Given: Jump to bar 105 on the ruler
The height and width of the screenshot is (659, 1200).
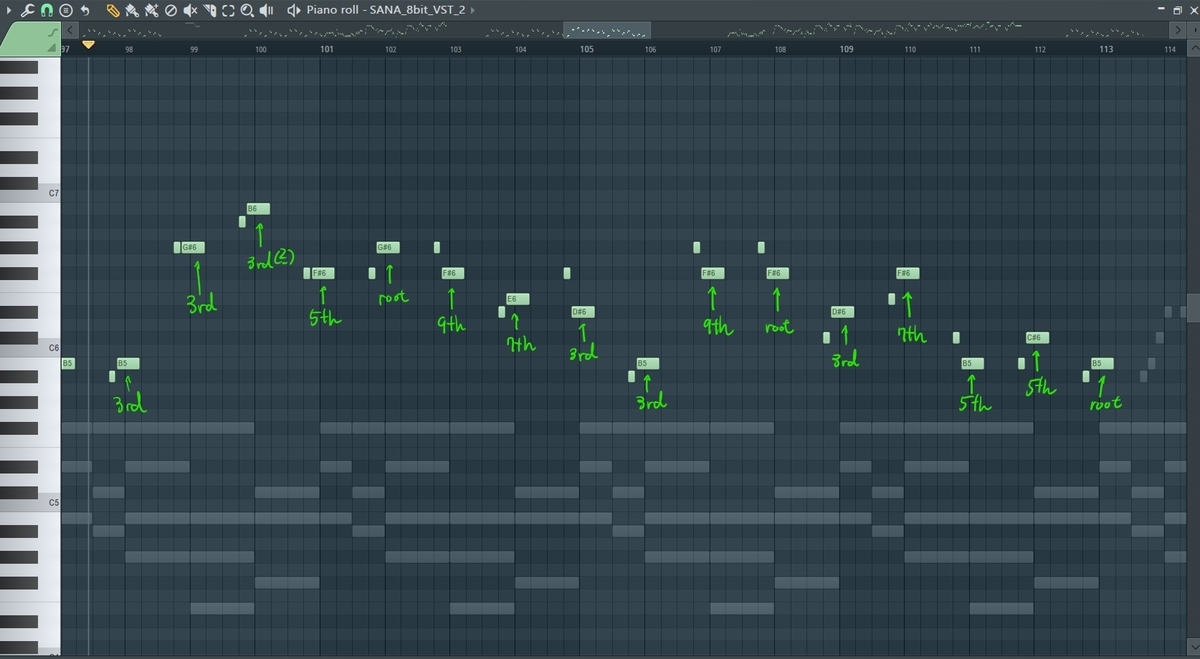Looking at the screenshot, I should coord(587,49).
